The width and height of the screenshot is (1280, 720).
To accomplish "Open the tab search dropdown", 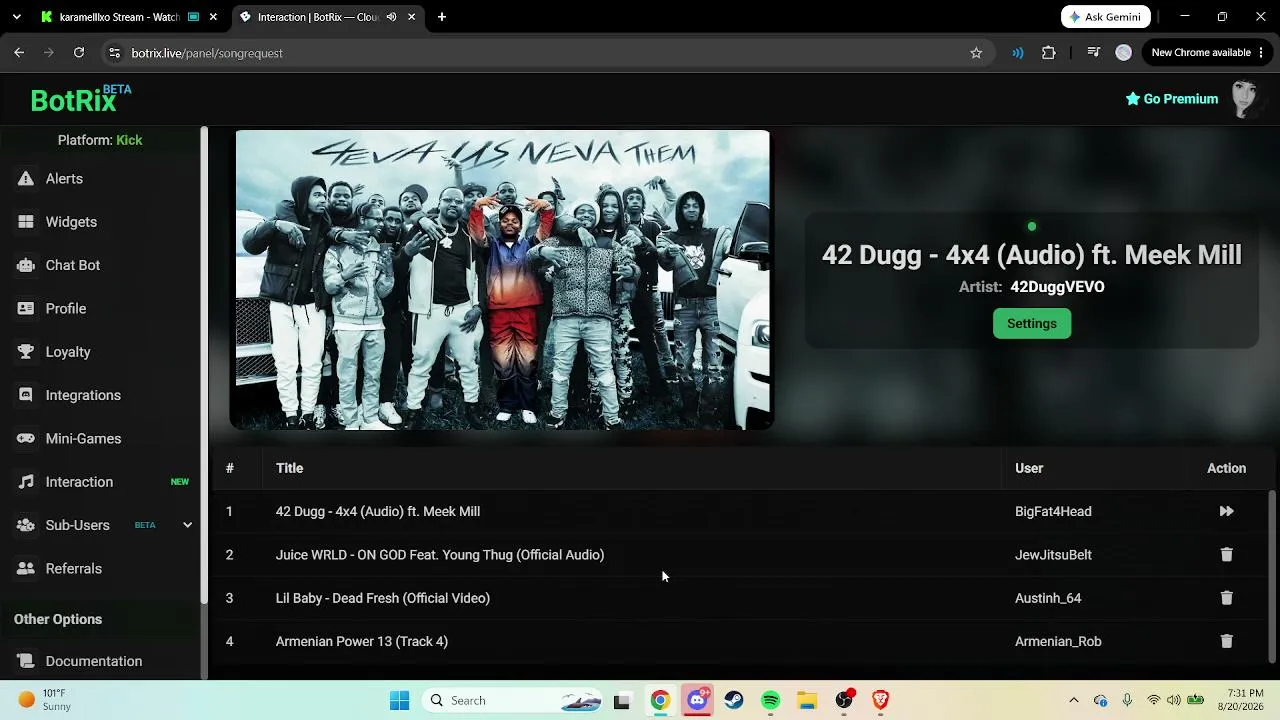I will coord(16,17).
